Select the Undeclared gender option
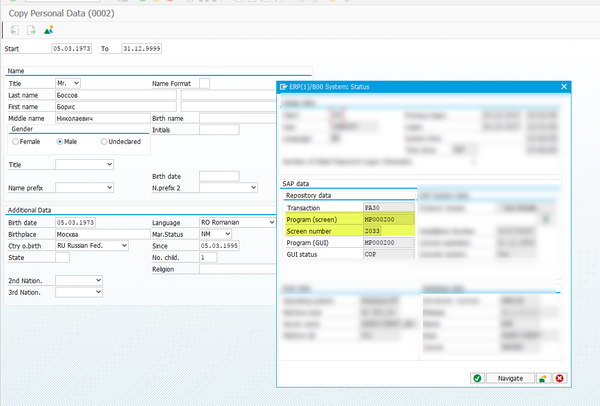The image size is (600, 406). click(104, 142)
